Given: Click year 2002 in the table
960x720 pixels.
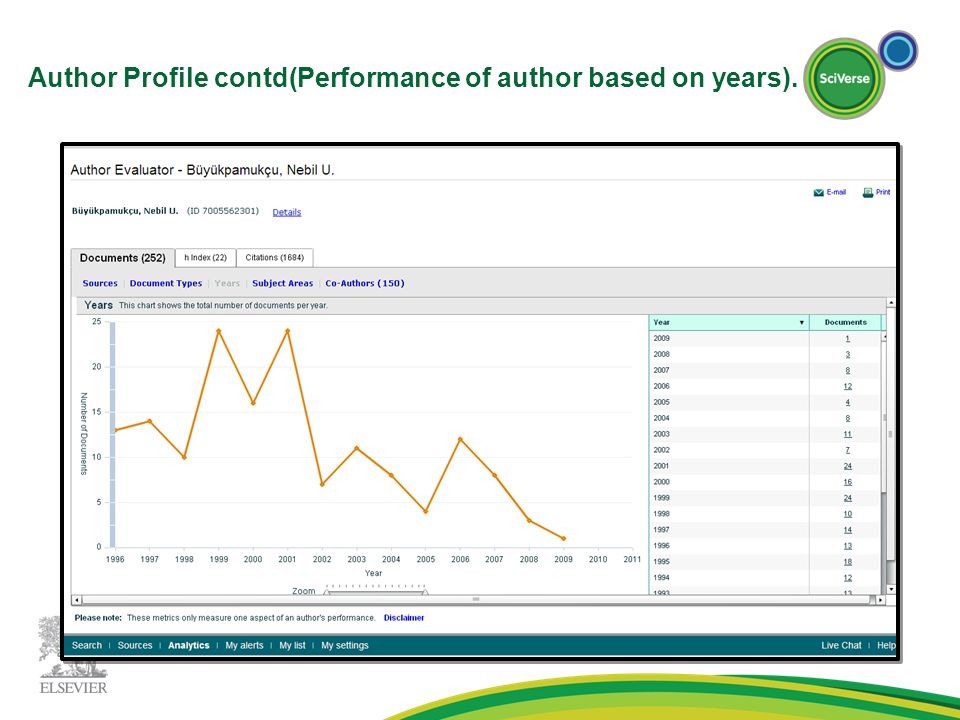Looking at the screenshot, I should [x=661, y=450].
